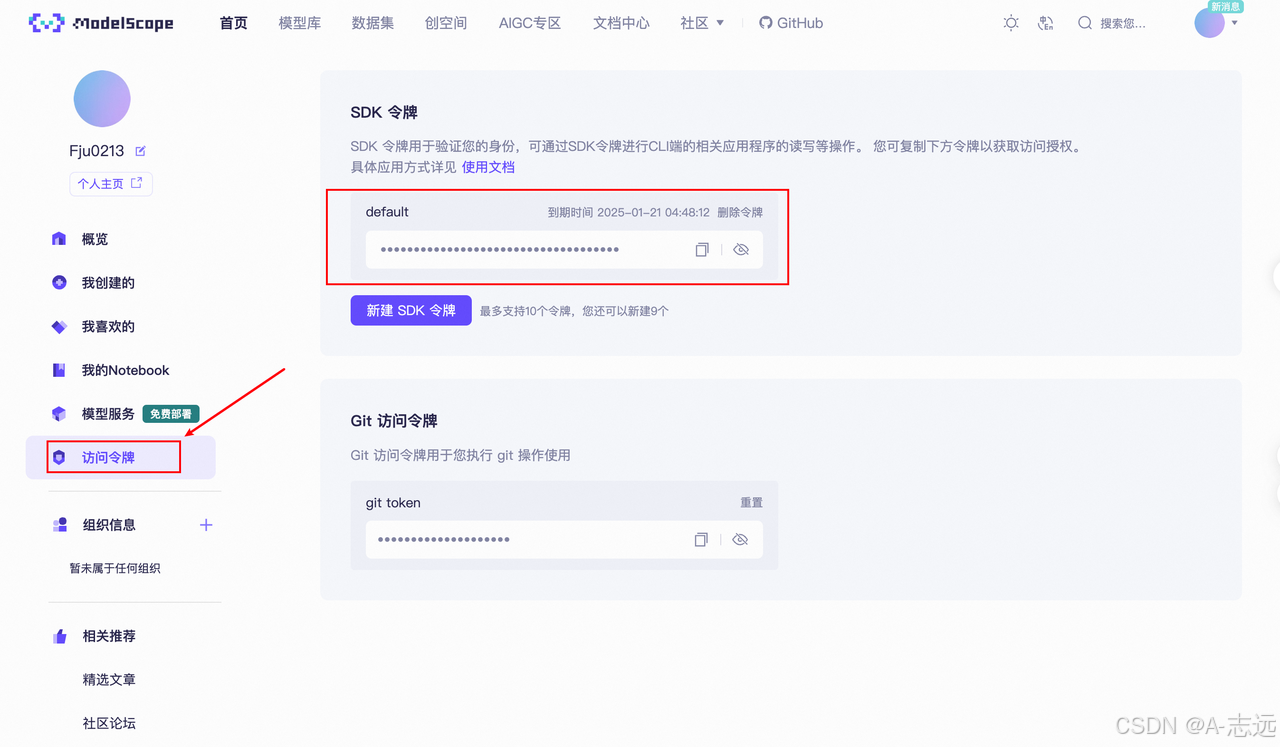Click the 新建 SDK 令牌 button
Image resolution: width=1280 pixels, height=747 pixels.
pos(411,310)
